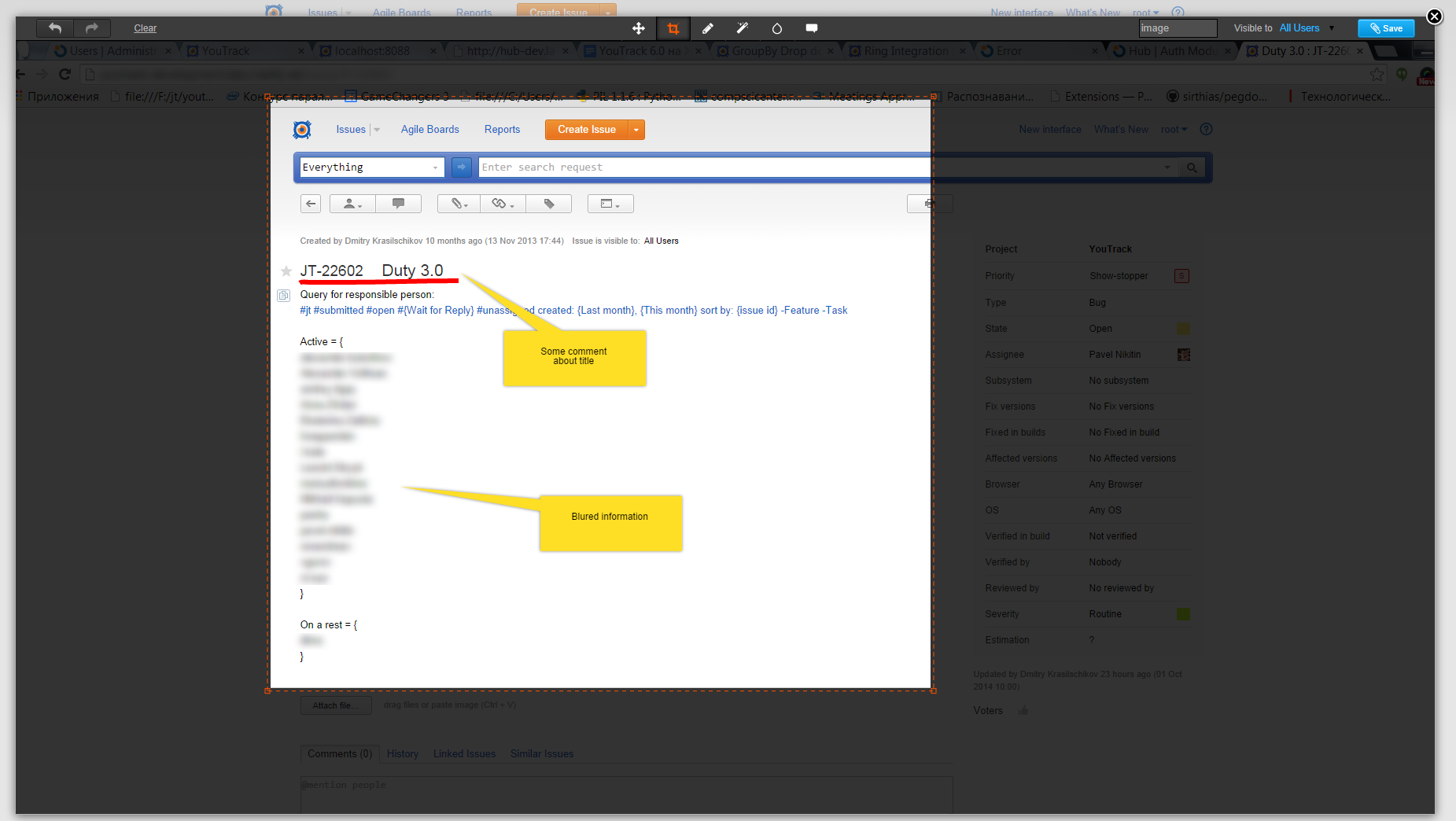Image resolution: width=1456 pixels, height=821 pixels.
Task: Click the YouTrack logo icon
Action: [x=302, y=130]
